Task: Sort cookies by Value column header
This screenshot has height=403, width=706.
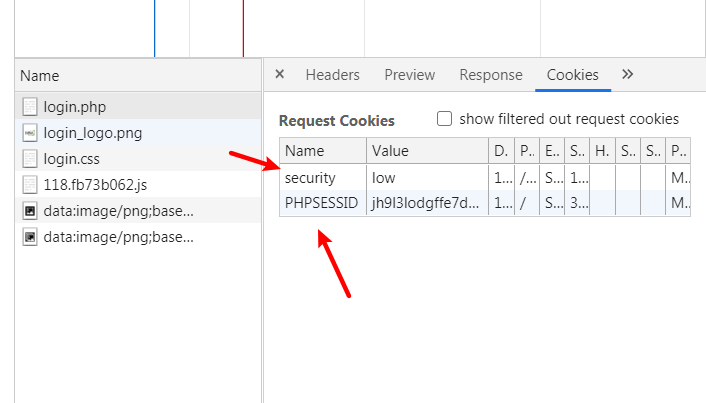Action: [x=427, y=150]
